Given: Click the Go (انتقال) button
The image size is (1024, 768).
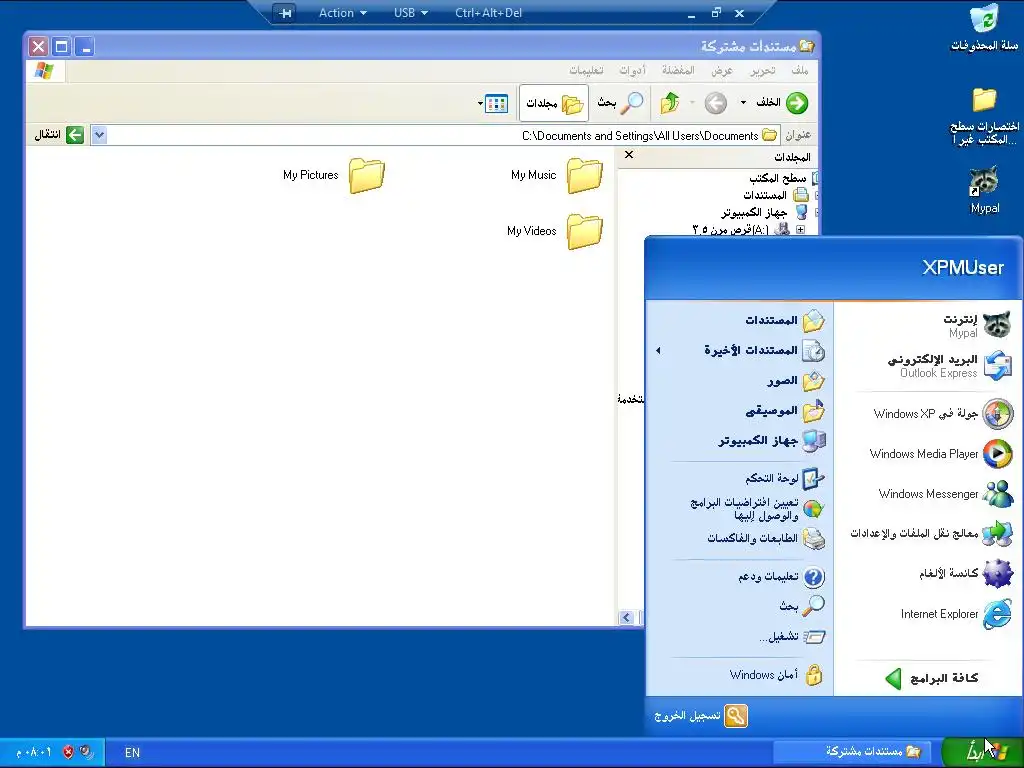Looking at the screenshot, I should [x=59, y=135].
